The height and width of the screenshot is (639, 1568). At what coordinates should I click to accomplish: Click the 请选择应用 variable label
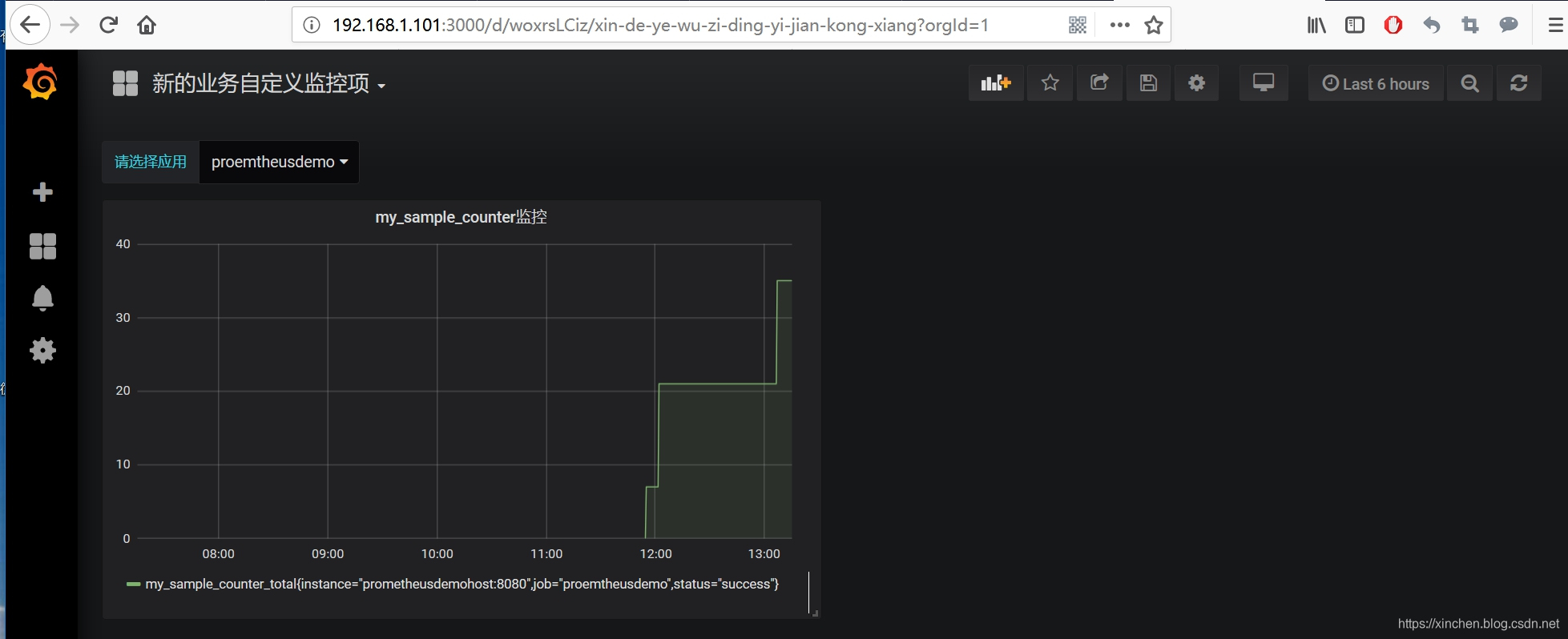(x=151, y=162)
